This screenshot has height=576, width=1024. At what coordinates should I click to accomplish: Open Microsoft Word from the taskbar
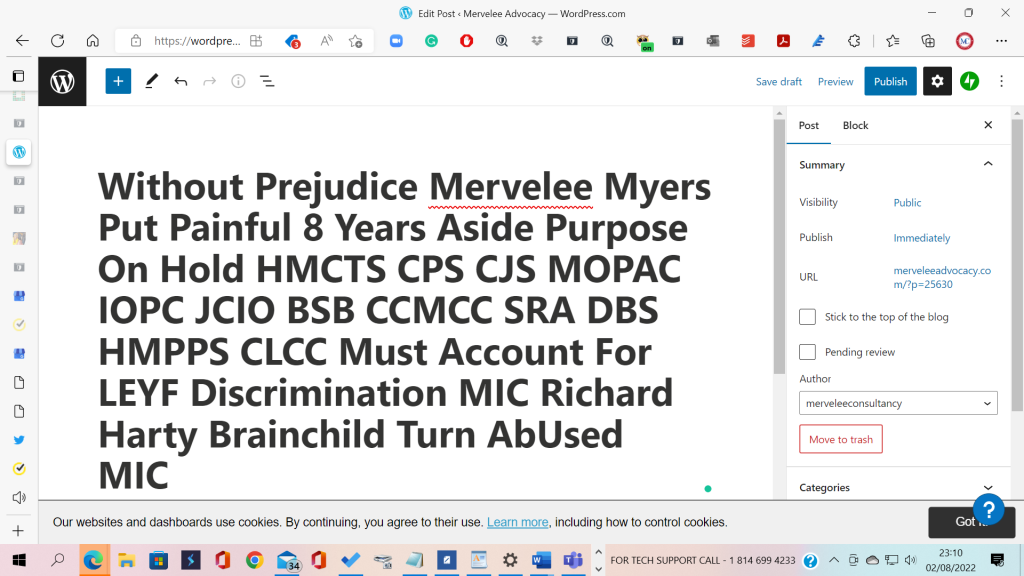click(x=541, y=560)
